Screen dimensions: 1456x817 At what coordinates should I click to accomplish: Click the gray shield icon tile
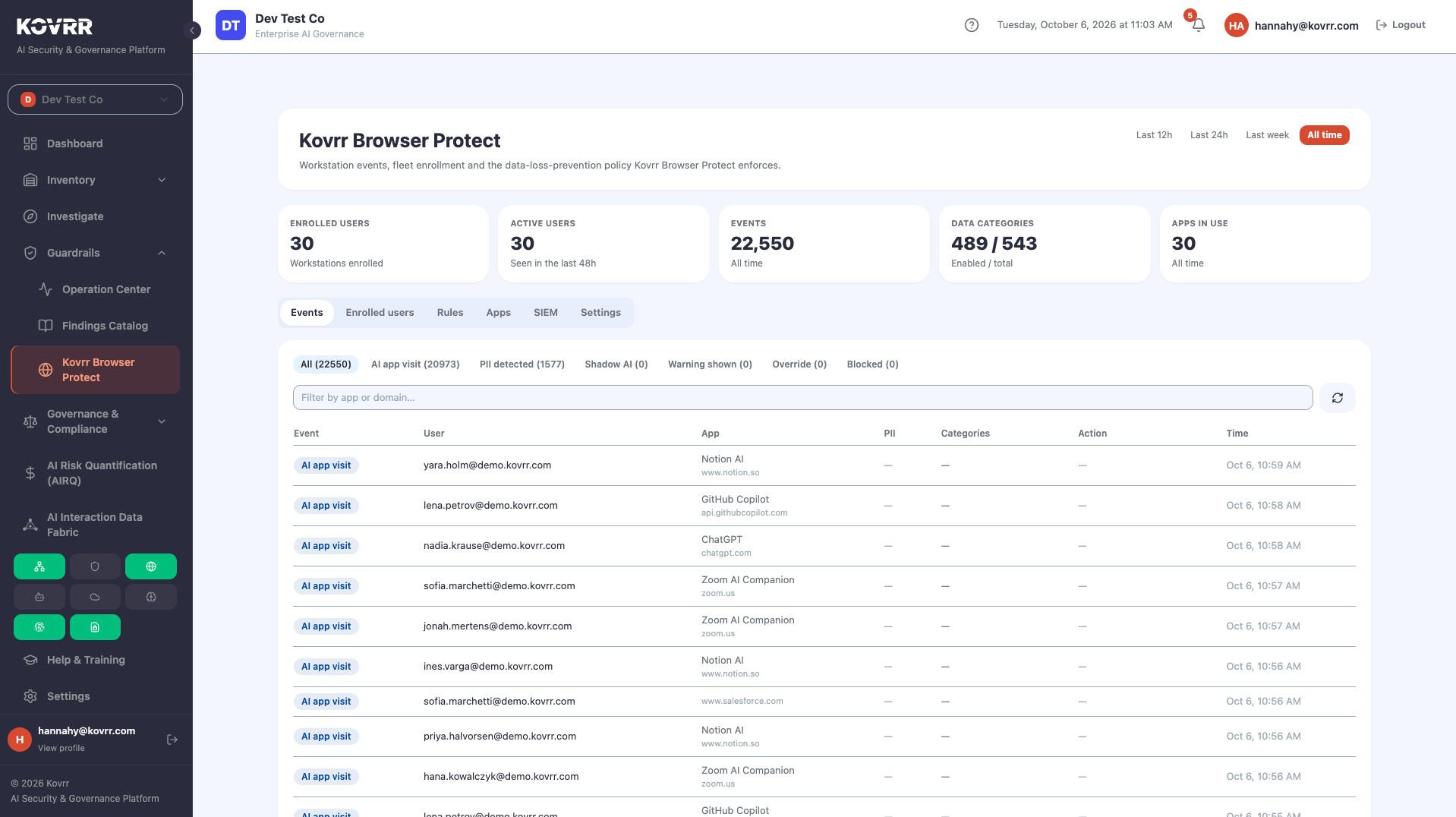[x=95, y=566]
